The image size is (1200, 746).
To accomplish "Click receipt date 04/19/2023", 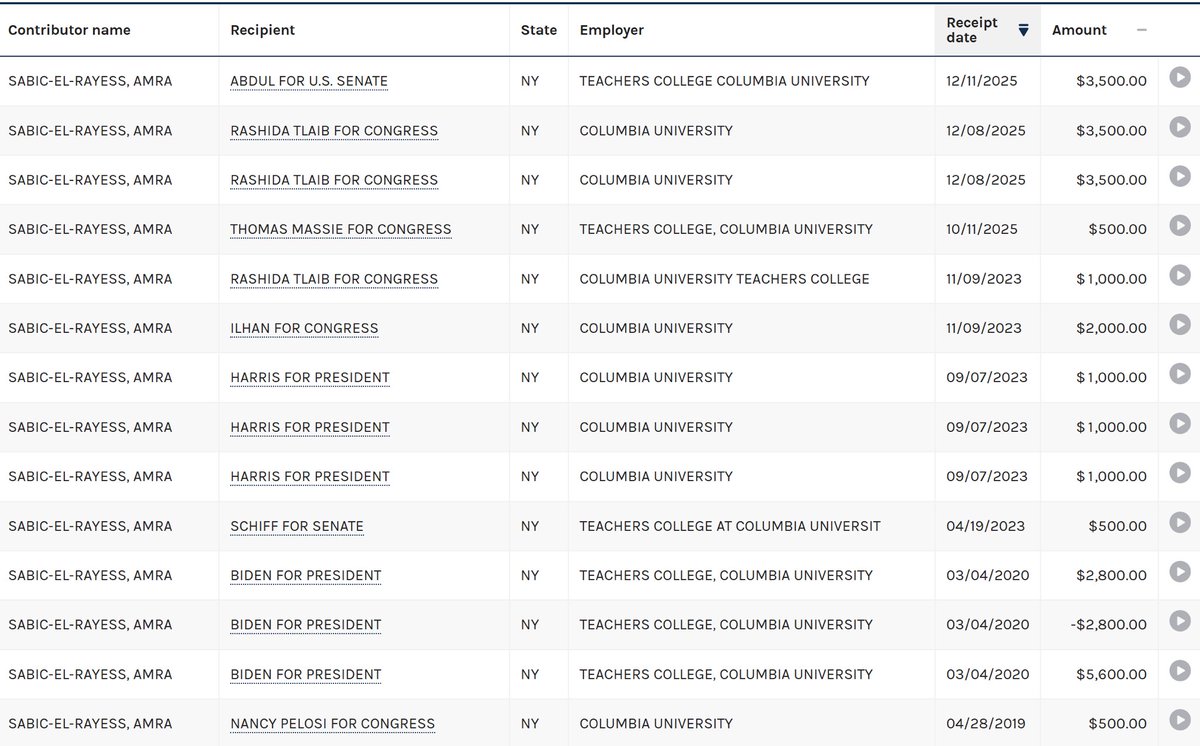I will coord(986,526).
